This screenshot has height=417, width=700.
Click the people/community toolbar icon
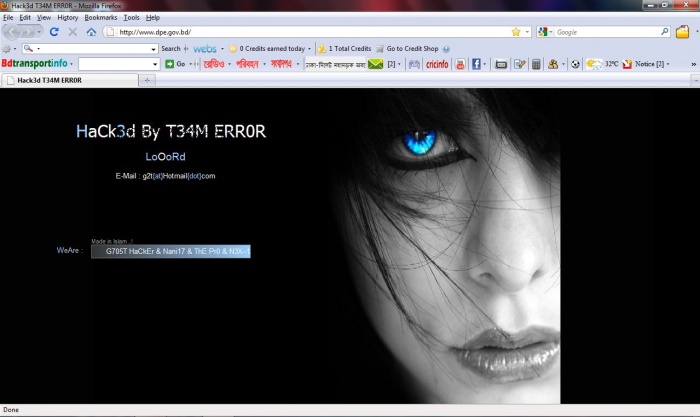tap(553, 64)
